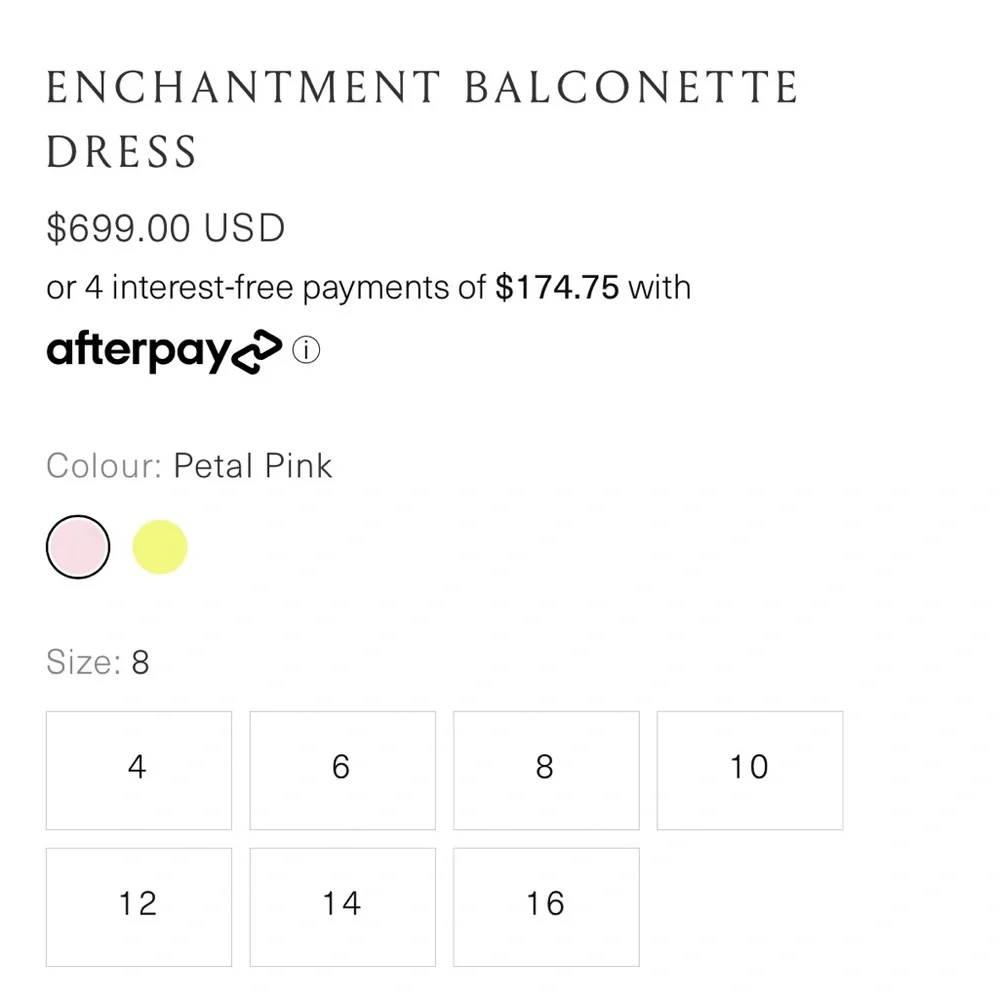Screen dimensions: 1000x1000
Task: Click the bold $174.75 installment amount
Action: point(557,288)
